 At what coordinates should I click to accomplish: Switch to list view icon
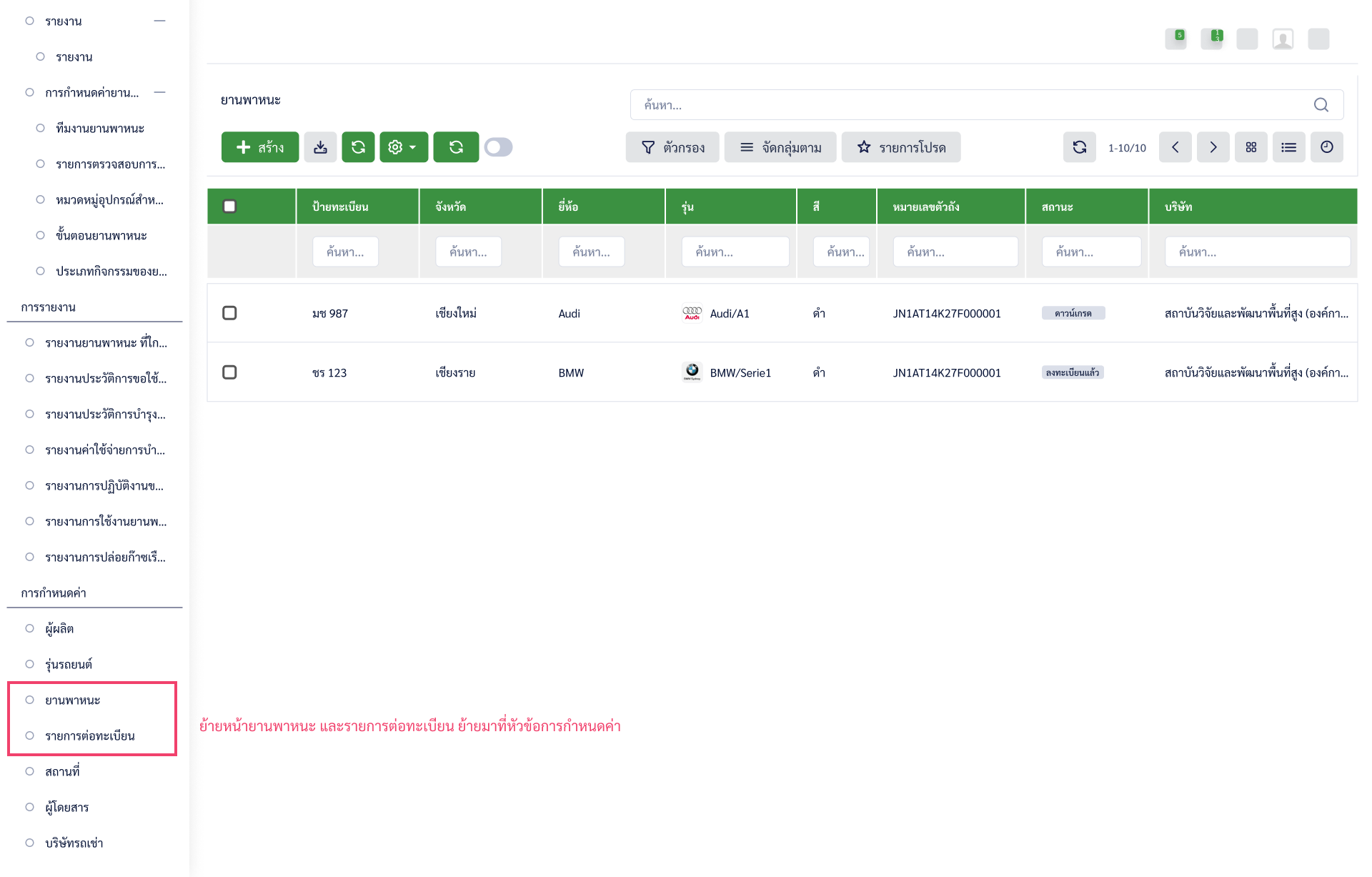click(x=1288, y=147)
